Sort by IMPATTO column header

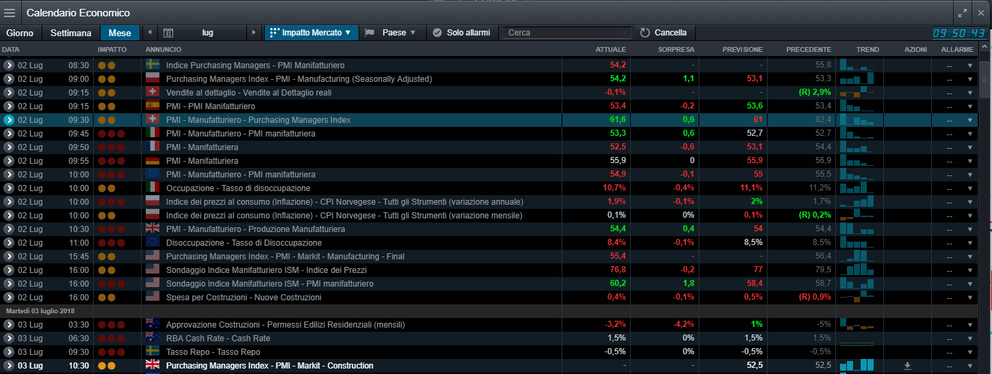(112, 49)
